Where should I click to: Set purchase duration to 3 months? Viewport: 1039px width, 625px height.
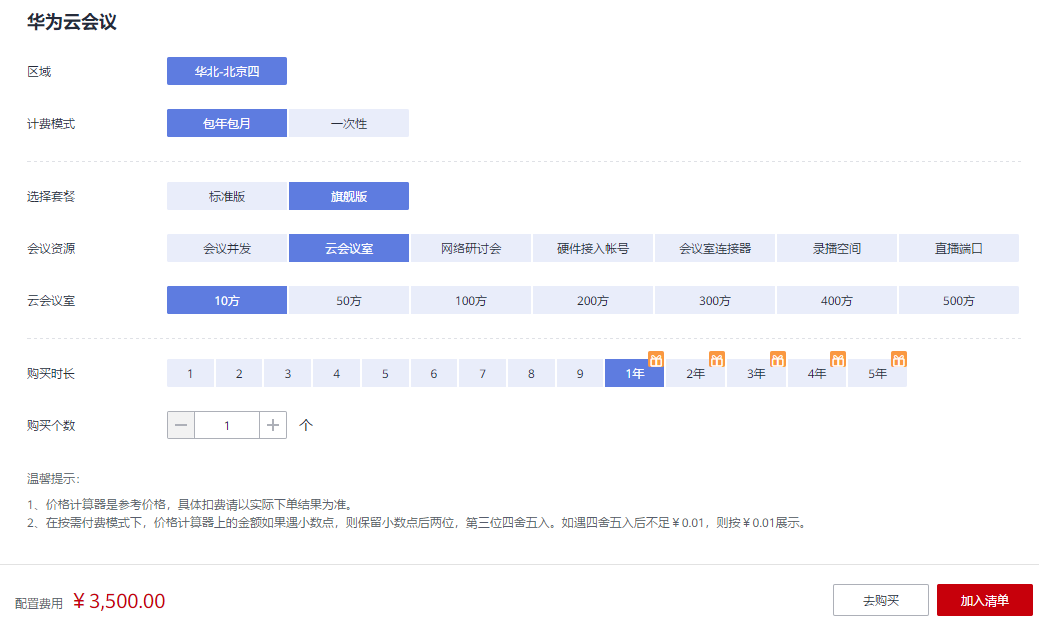pyautogui.click(x=288, y=373)
